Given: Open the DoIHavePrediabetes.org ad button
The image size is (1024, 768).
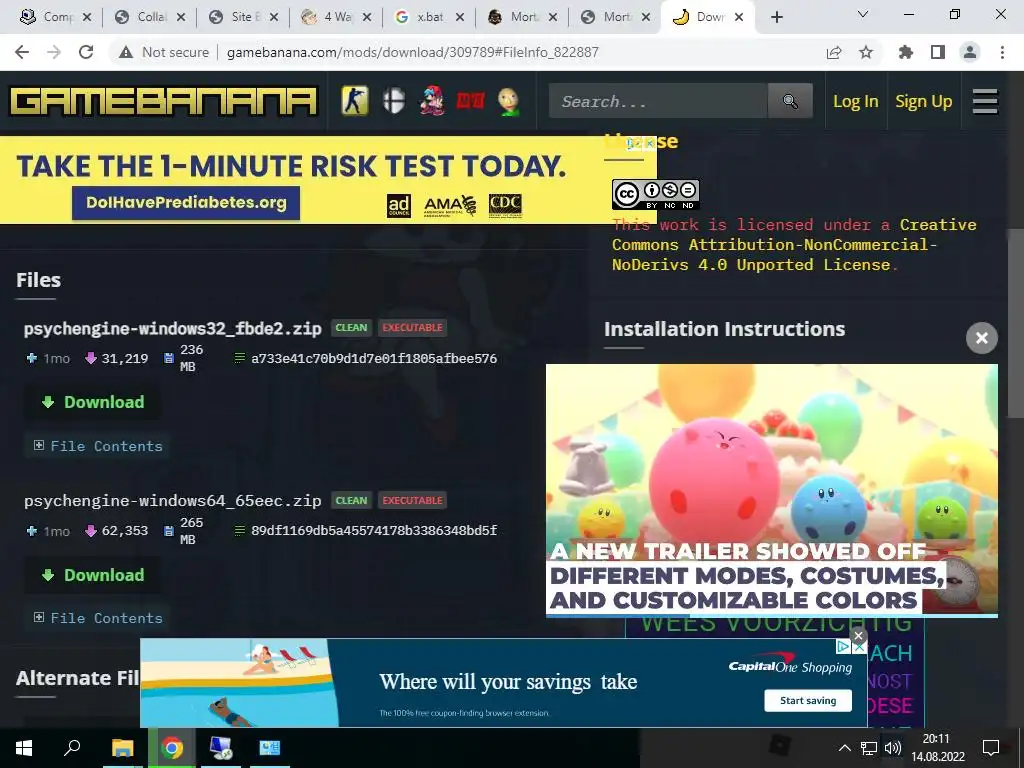Looking at the screenshot, I should point(186,202).
